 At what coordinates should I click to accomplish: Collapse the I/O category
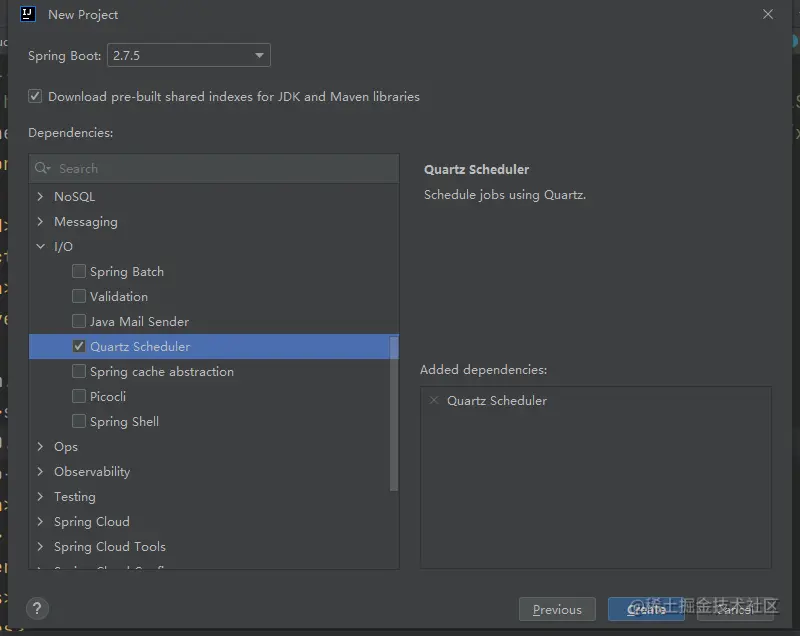[40, 246]
